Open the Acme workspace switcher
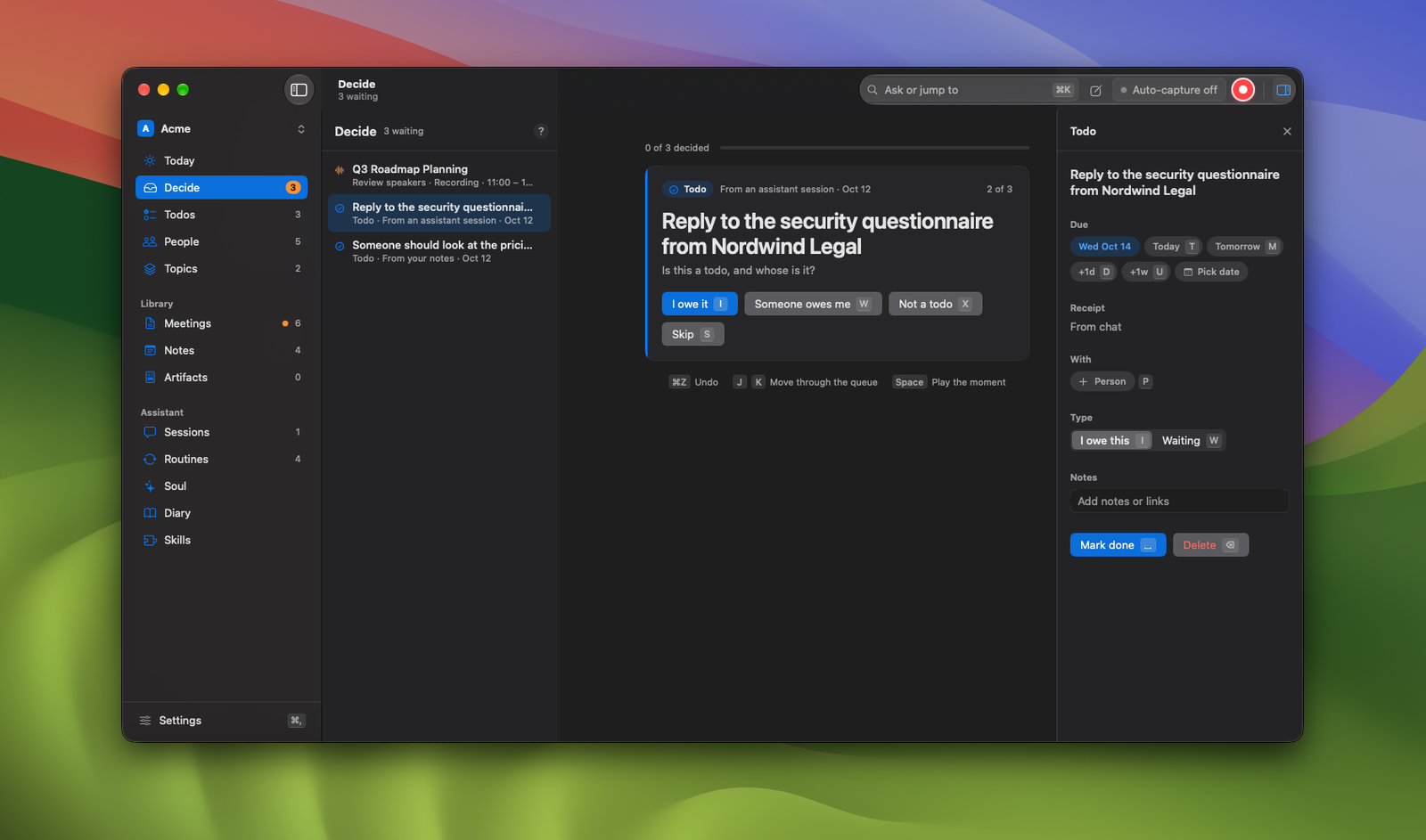 [x=221, y=129]
